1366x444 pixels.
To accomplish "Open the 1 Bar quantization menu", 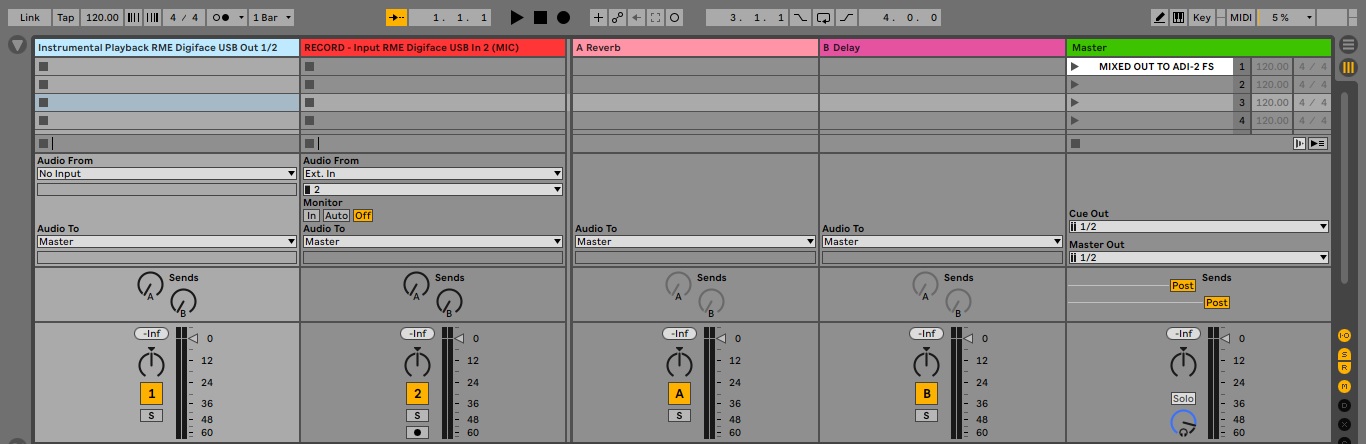I will coord(271,17).
